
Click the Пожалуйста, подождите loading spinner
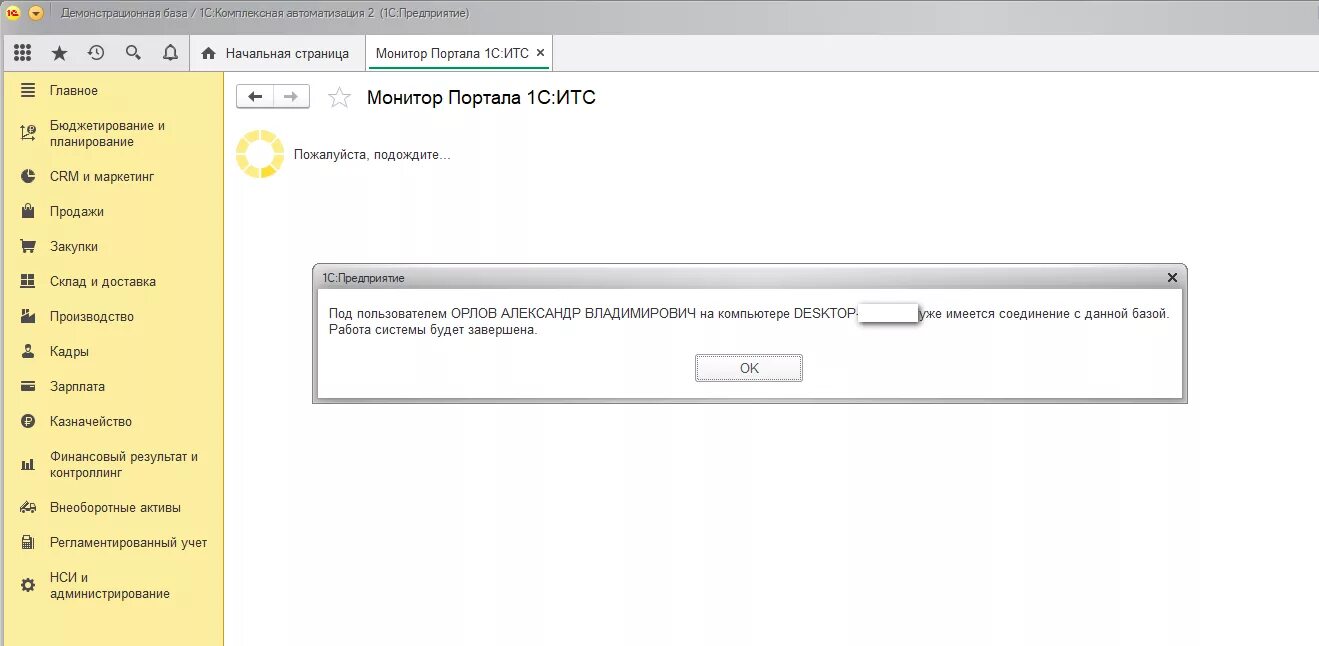(x=260, y=154)
